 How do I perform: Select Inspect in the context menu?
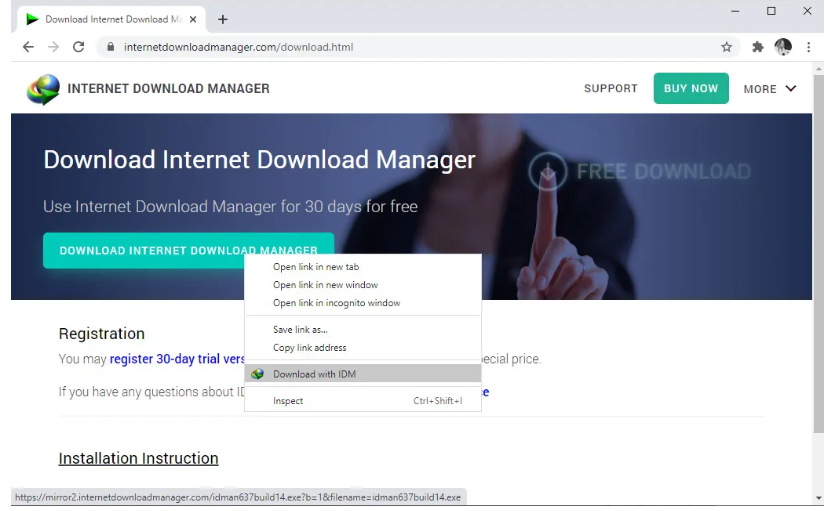[x=363, y=400]
